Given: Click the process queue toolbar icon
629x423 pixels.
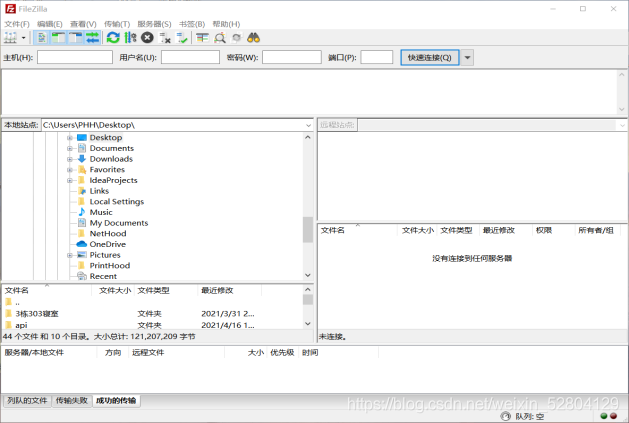Looking at the screenshot, I should pos(130,38).
